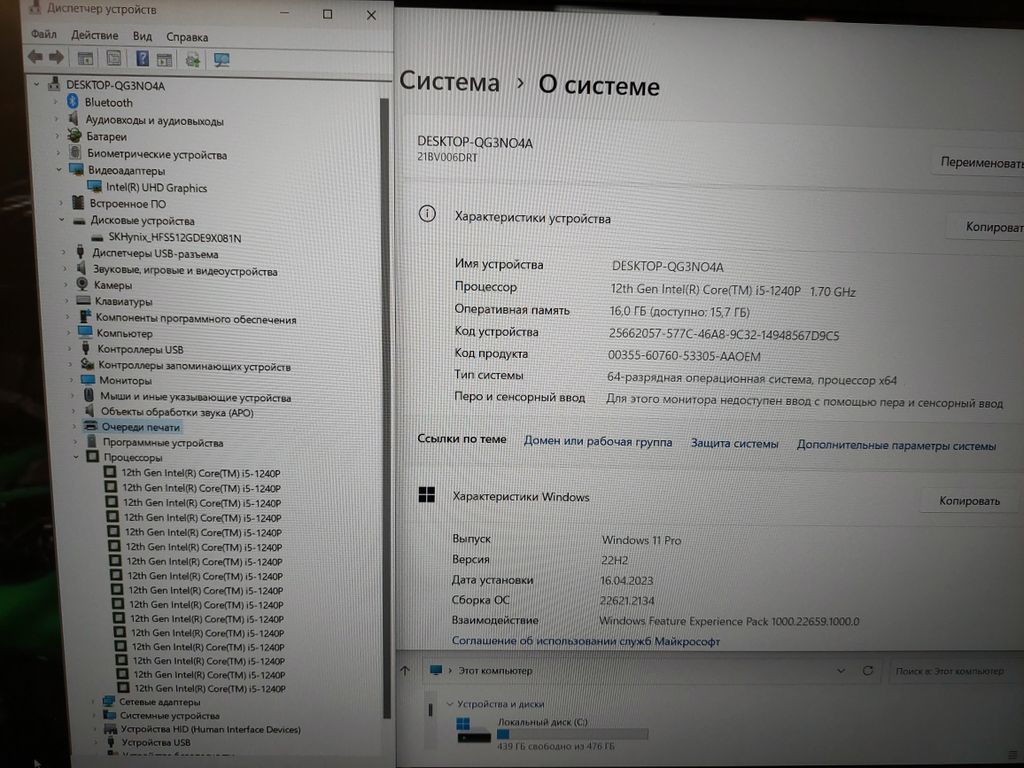The image size is (1024, 768).
Task: Click the update driver gear icon
Action: [193, 61]
